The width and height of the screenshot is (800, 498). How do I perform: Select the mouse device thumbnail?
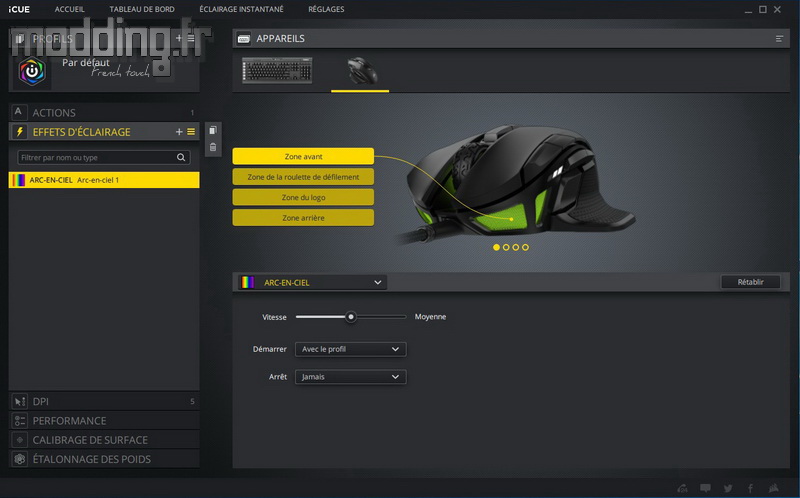361,70
